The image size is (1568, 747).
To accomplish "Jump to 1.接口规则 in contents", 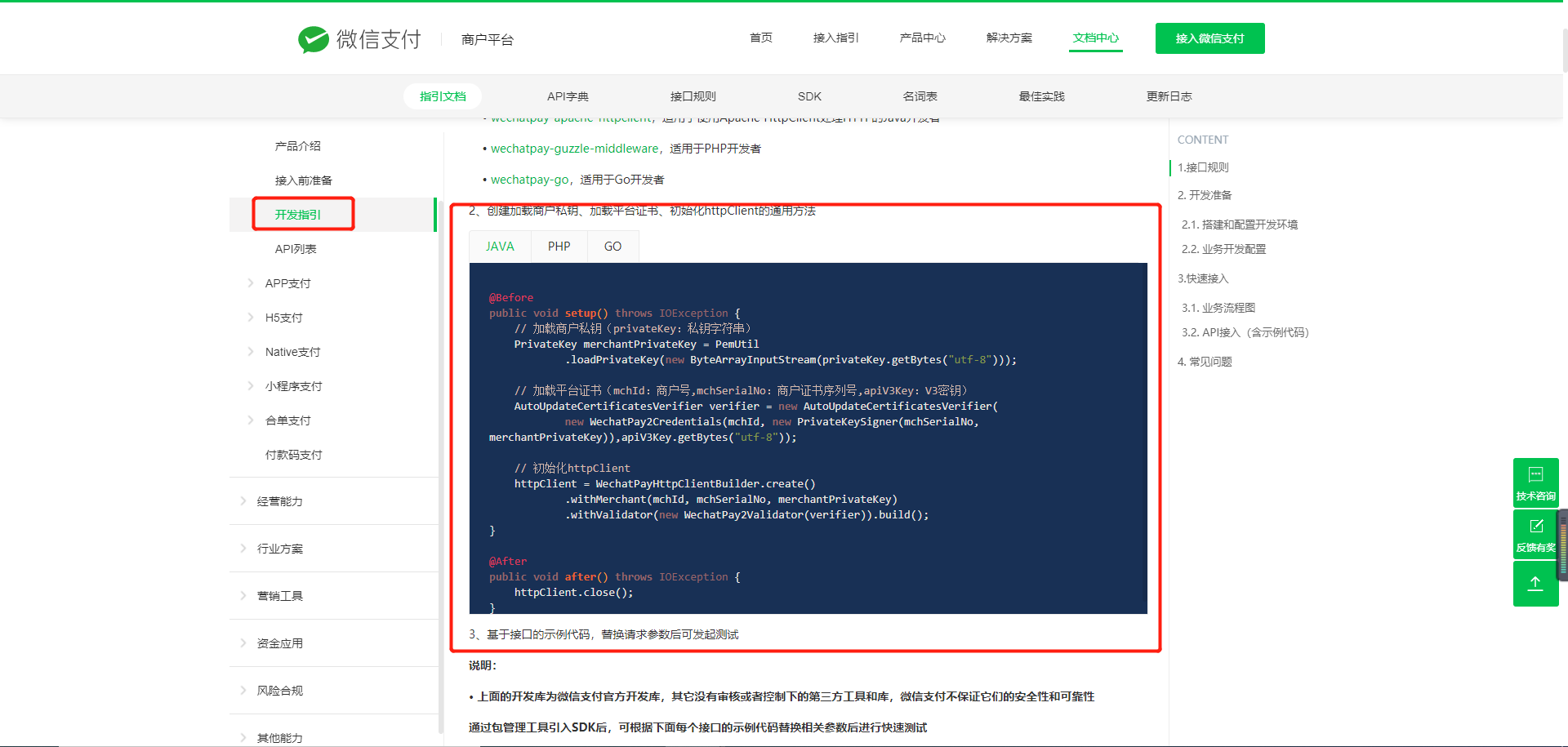I will (x=1203, y=167).
